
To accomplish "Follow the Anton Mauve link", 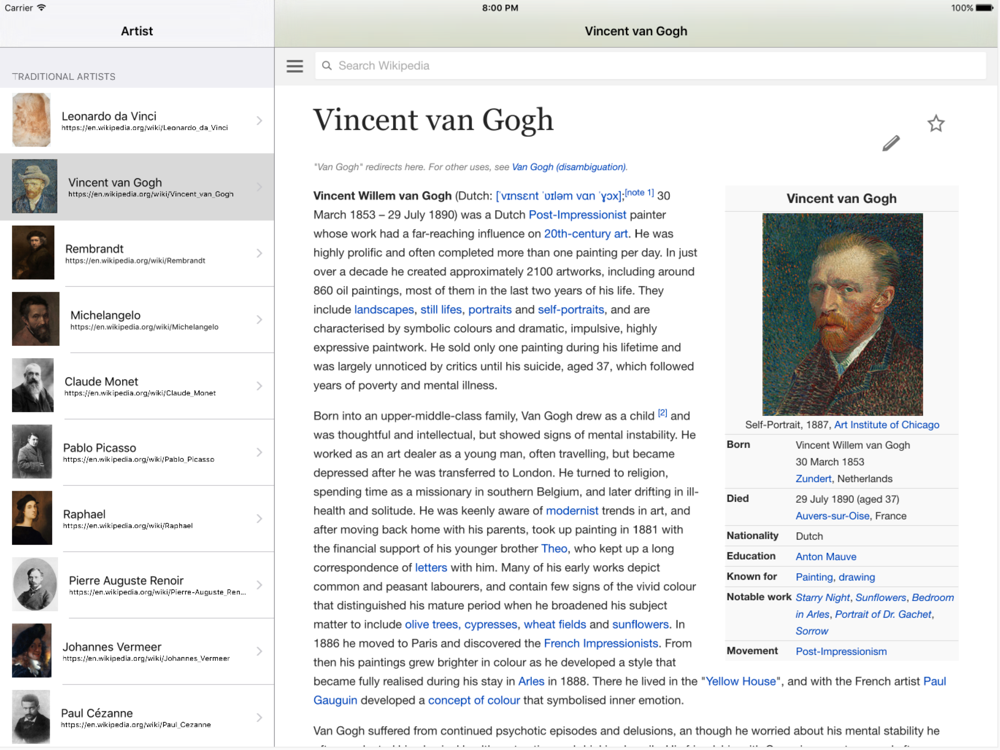I will point(826,557).
